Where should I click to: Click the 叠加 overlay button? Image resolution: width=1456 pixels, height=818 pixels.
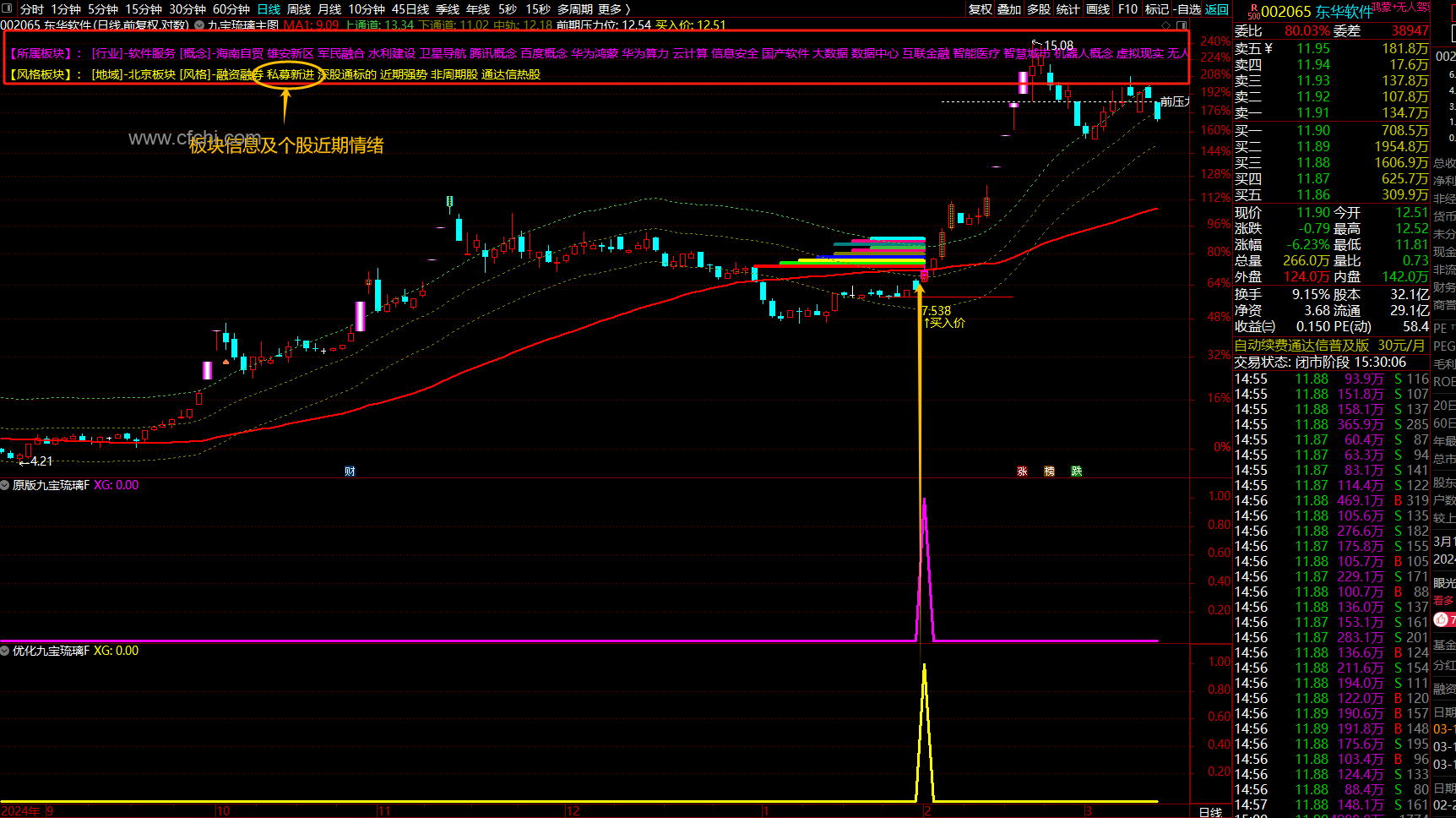click(1009, 8)
